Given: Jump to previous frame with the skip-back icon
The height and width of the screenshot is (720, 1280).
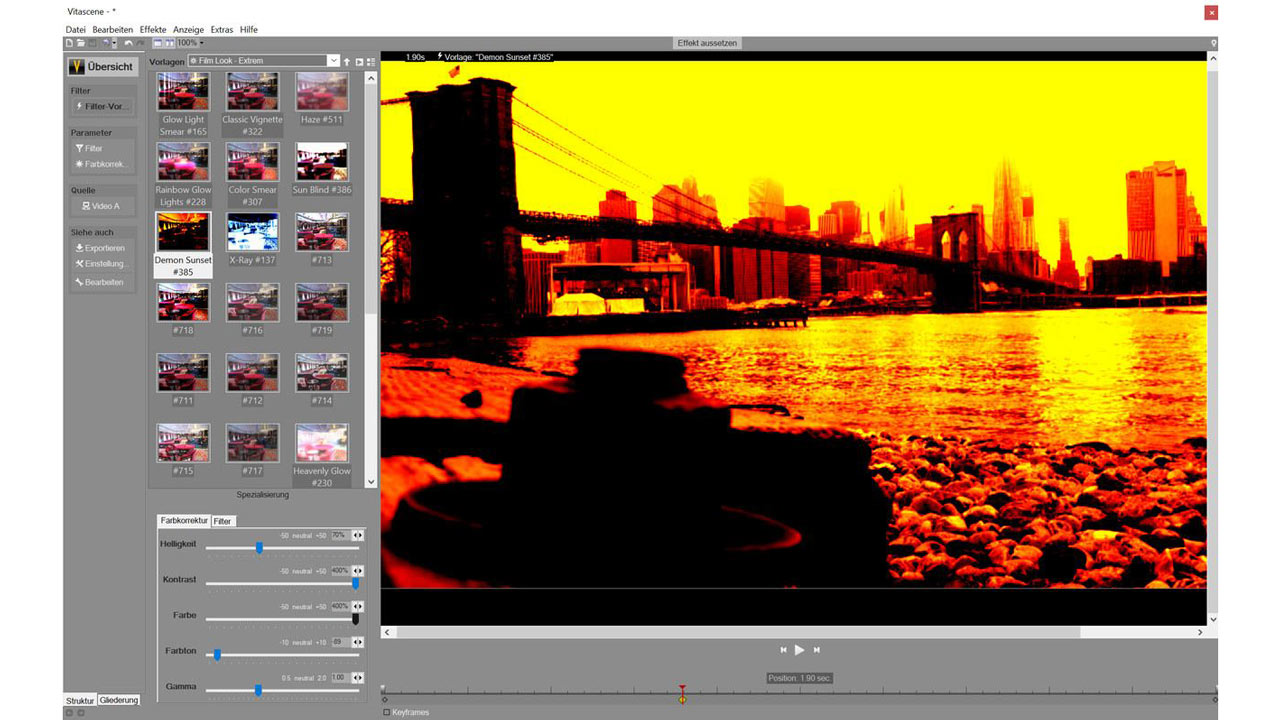Looking at the screenshot, I should point(783,650).
